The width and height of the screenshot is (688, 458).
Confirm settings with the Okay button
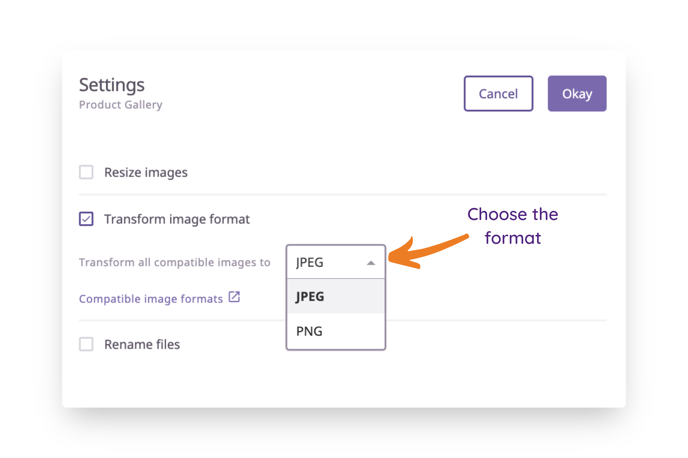[x=577, y=93]
